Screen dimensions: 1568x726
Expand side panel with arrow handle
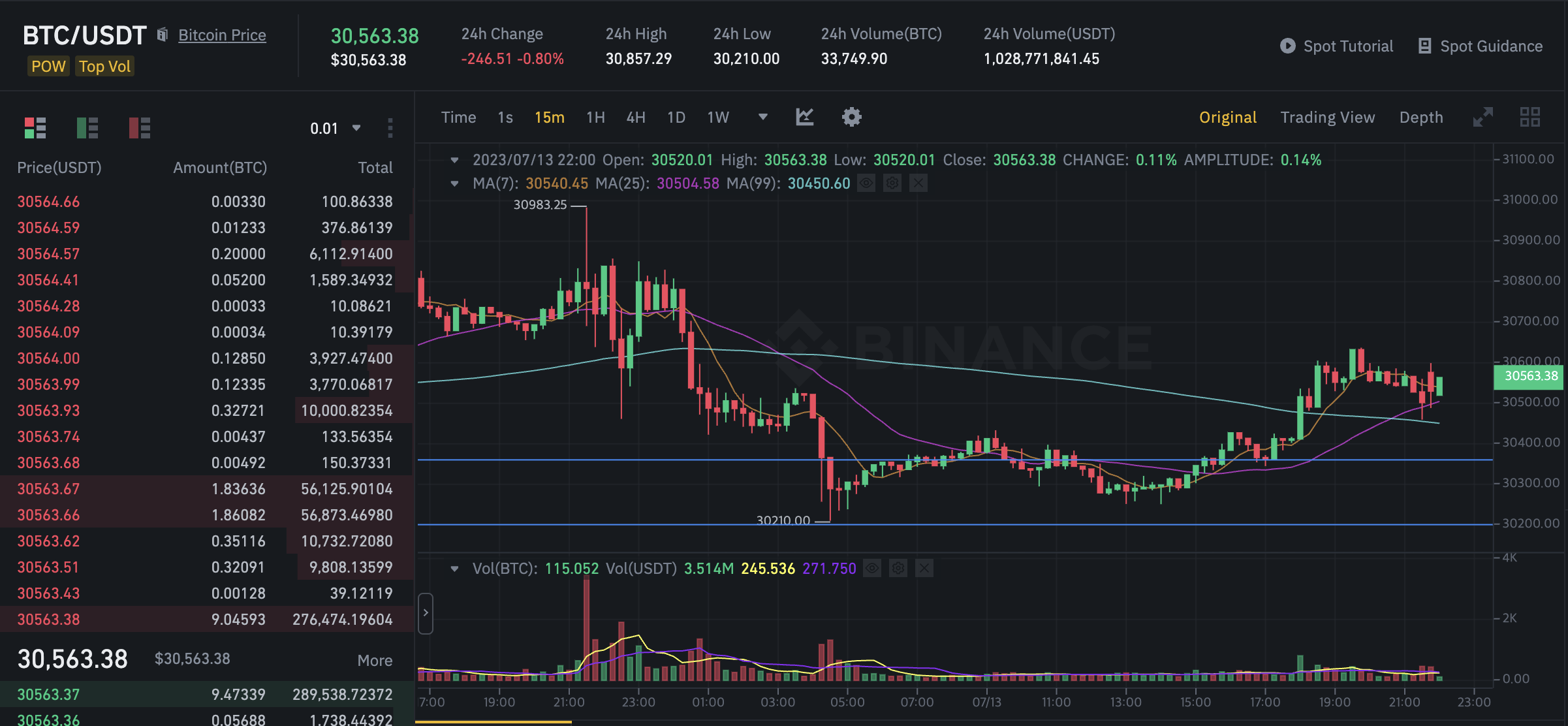[426, 613]
